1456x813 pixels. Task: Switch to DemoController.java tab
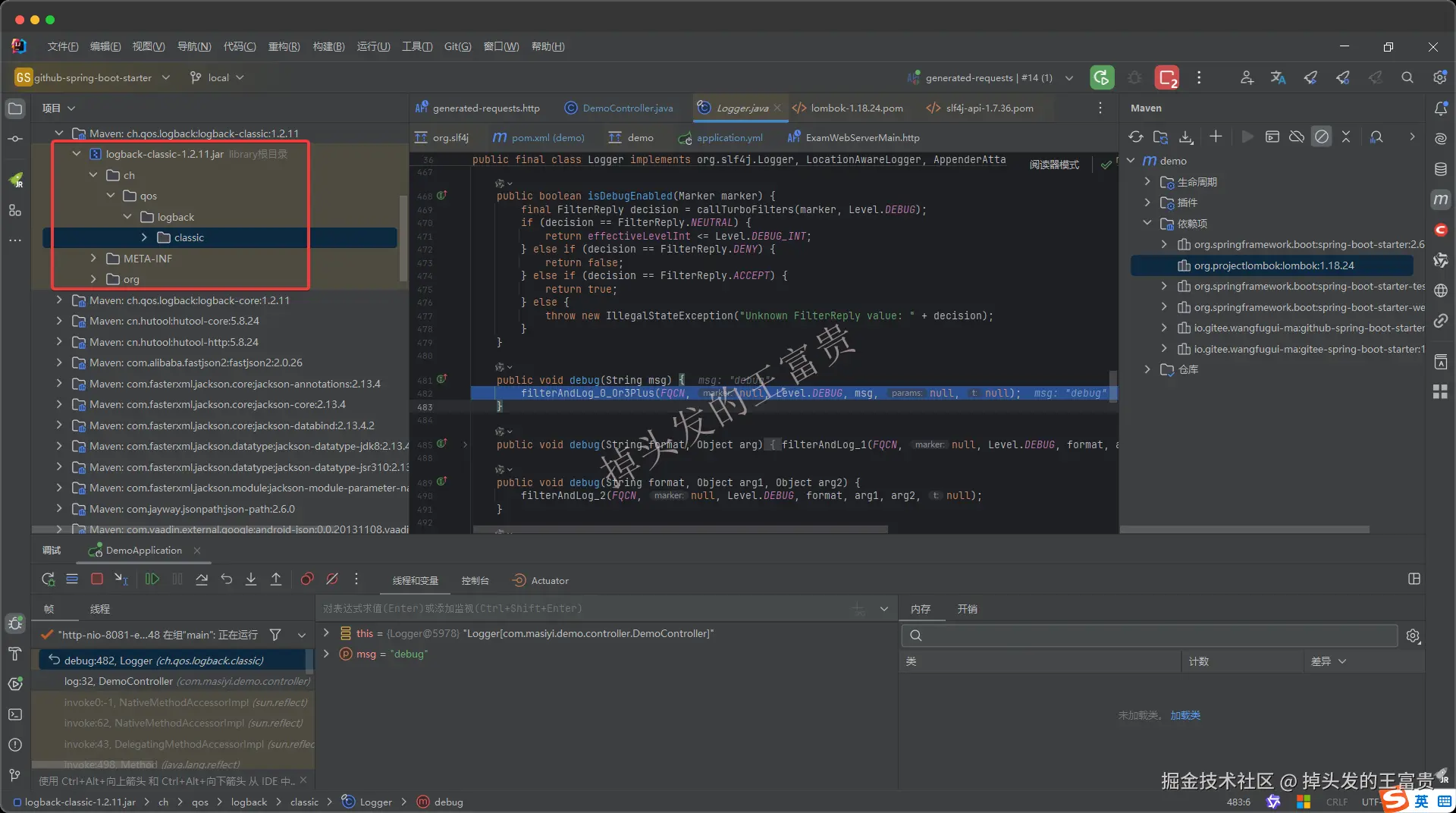tap(620, 108)
